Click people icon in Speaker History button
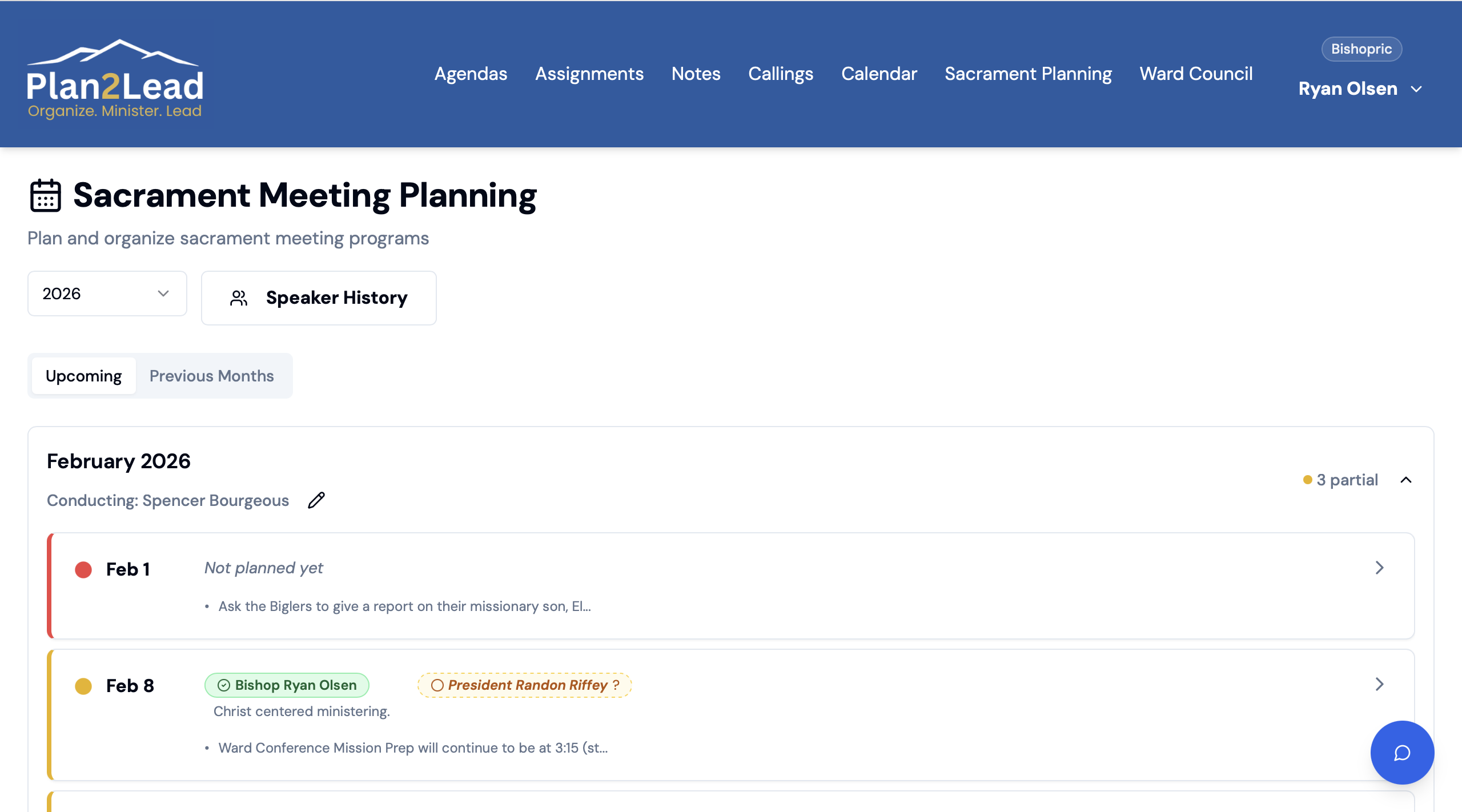Image resolution: width=1462 pixels, height=812 pixels. pos(239,298)
